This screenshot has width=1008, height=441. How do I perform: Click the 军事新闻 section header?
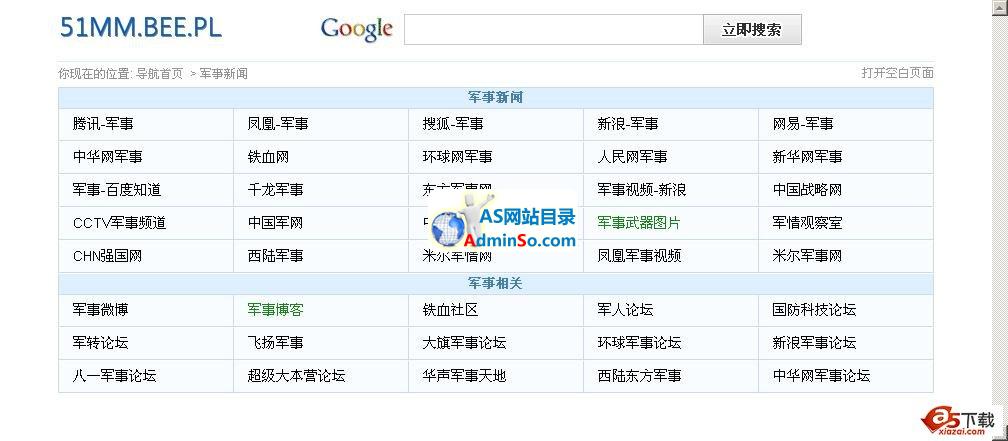click(496, 98)
